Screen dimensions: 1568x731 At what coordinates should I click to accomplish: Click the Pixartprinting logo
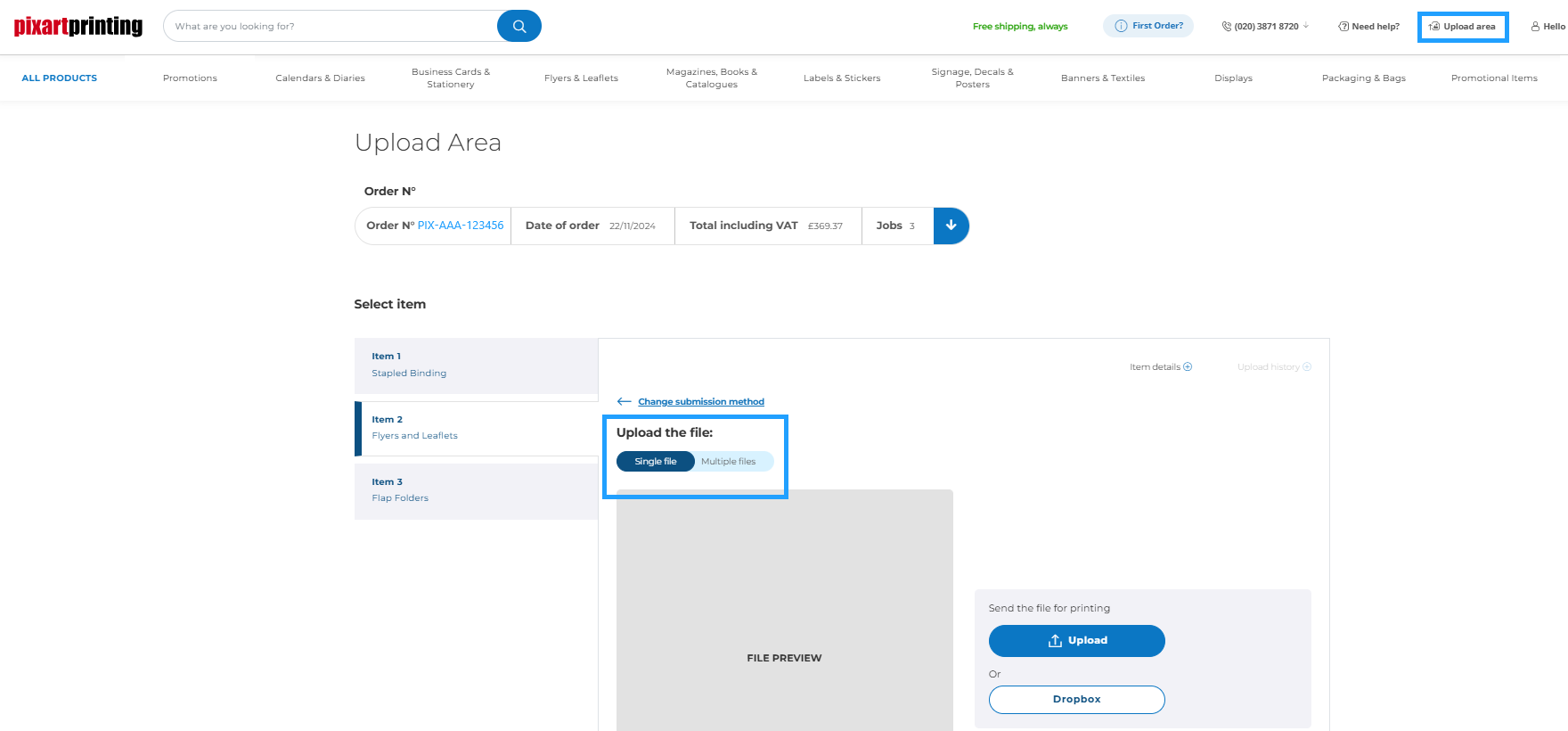[x=78, y=26]
